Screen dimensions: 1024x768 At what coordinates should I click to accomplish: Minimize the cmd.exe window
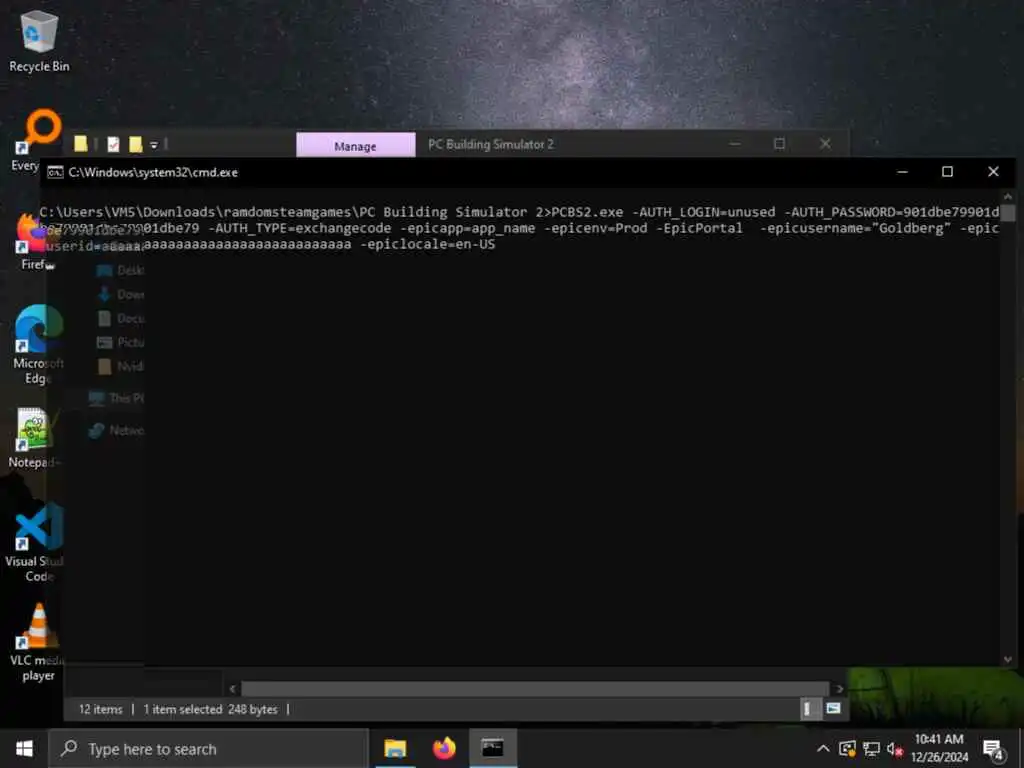[903, 172]
